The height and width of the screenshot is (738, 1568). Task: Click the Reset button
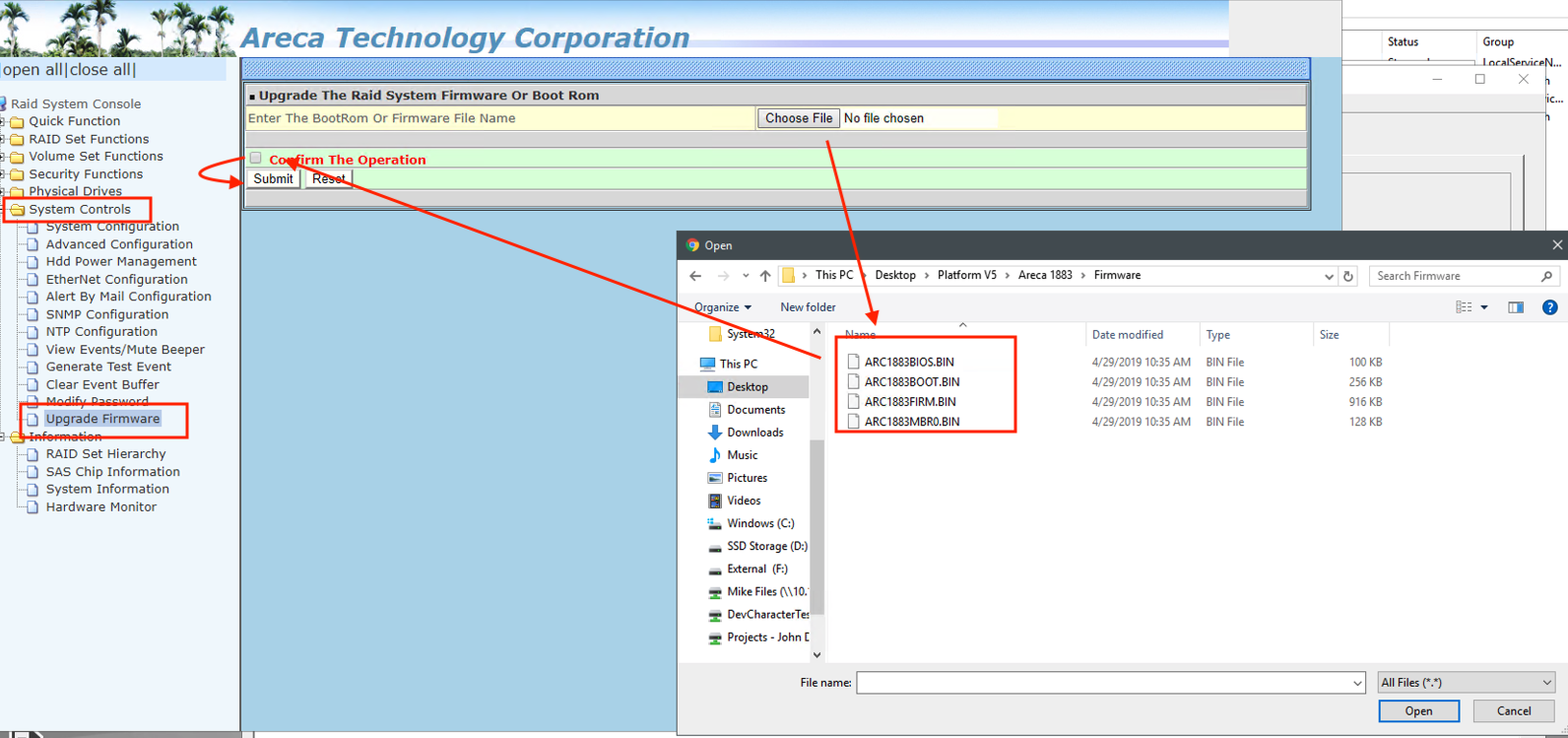(329, 179)
